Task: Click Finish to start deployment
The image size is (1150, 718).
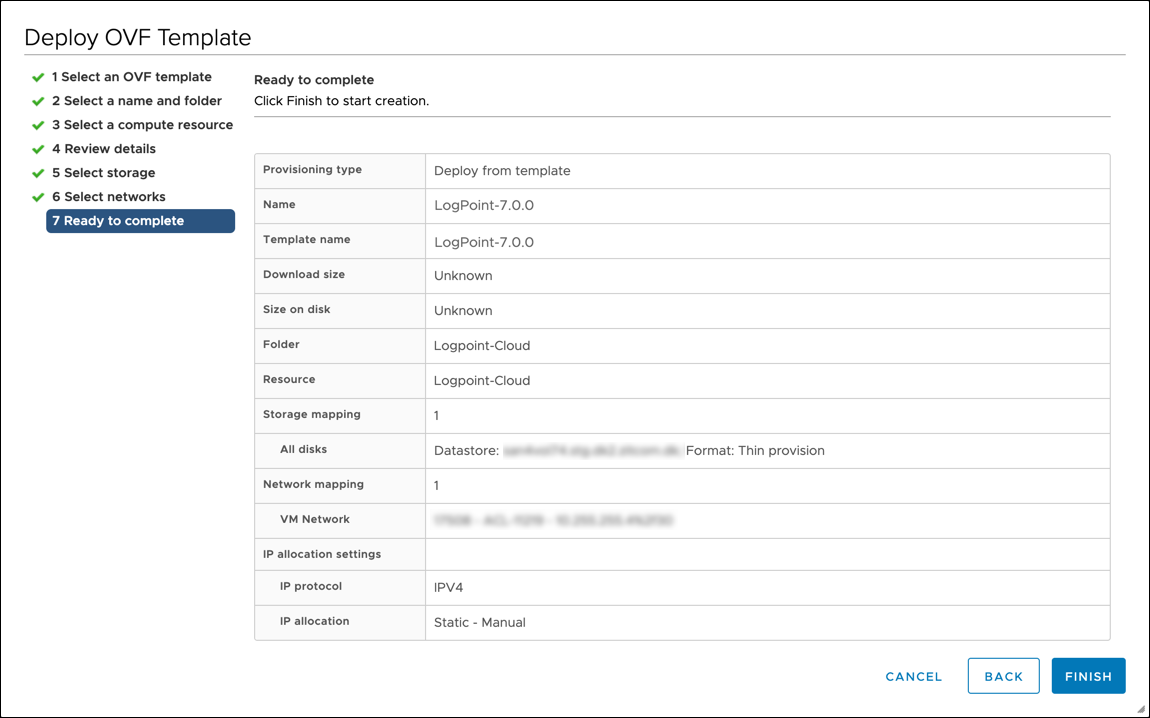Action: (1088, 676)
